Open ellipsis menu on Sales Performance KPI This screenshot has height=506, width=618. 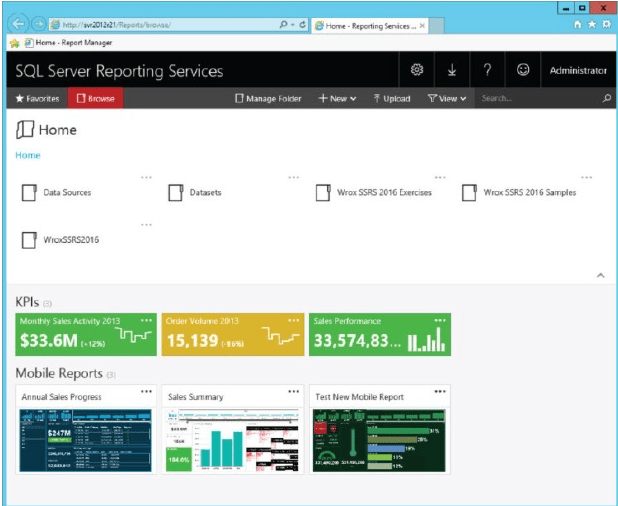click(440, 320)
